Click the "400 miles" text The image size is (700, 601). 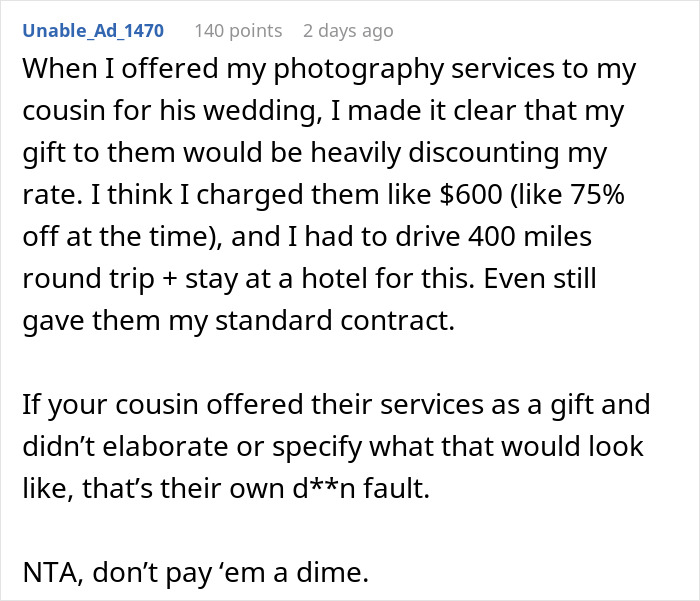[529, 236]
